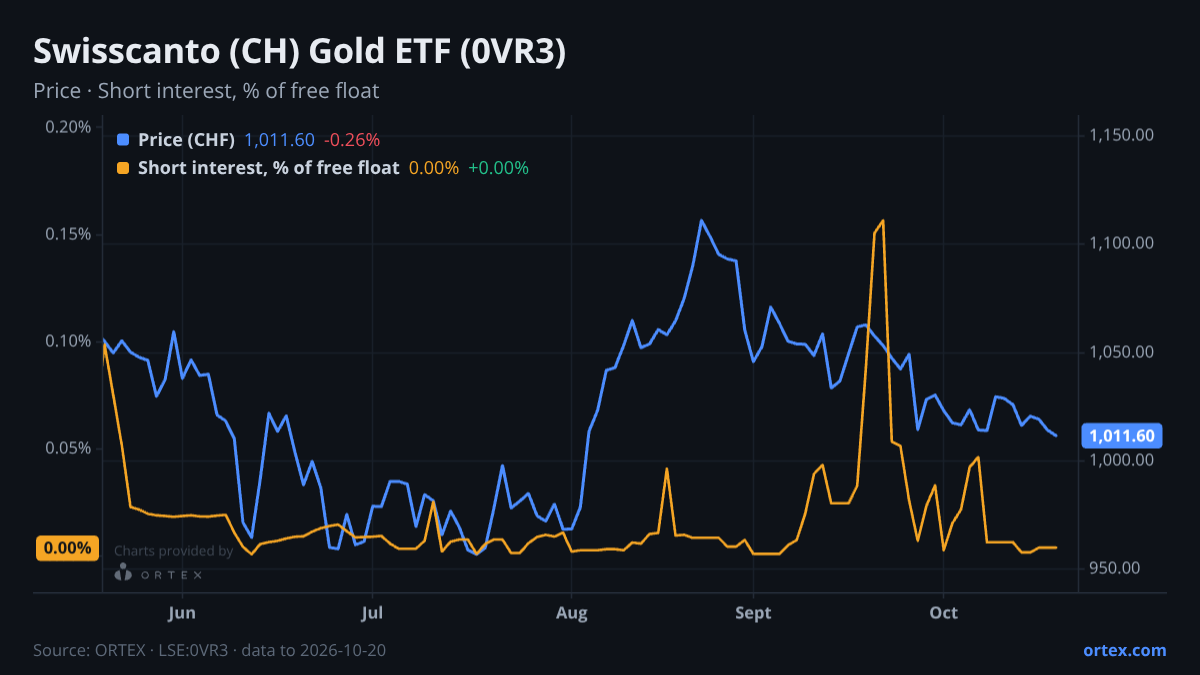Select the Price (CHF) legend label
Viewport: 1200px width, 675px height.
[186, 140]
